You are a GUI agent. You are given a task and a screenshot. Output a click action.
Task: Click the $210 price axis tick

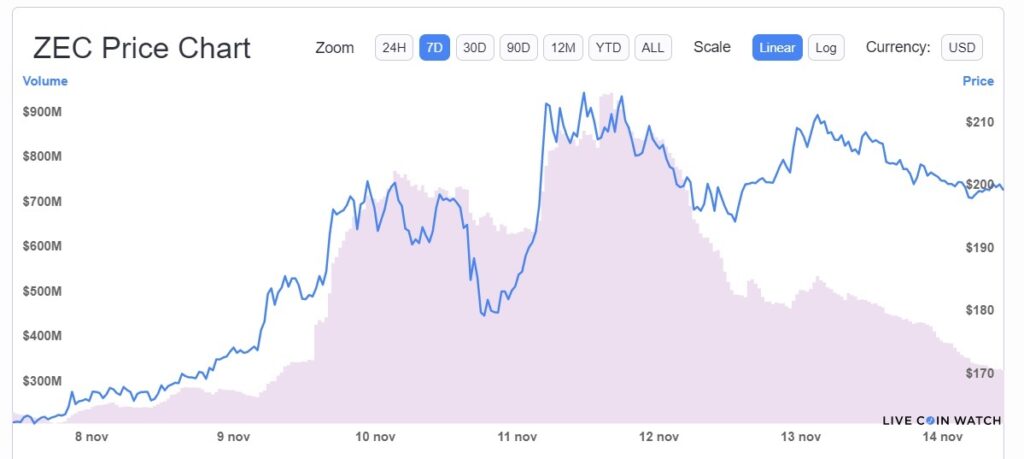(980, 122)
